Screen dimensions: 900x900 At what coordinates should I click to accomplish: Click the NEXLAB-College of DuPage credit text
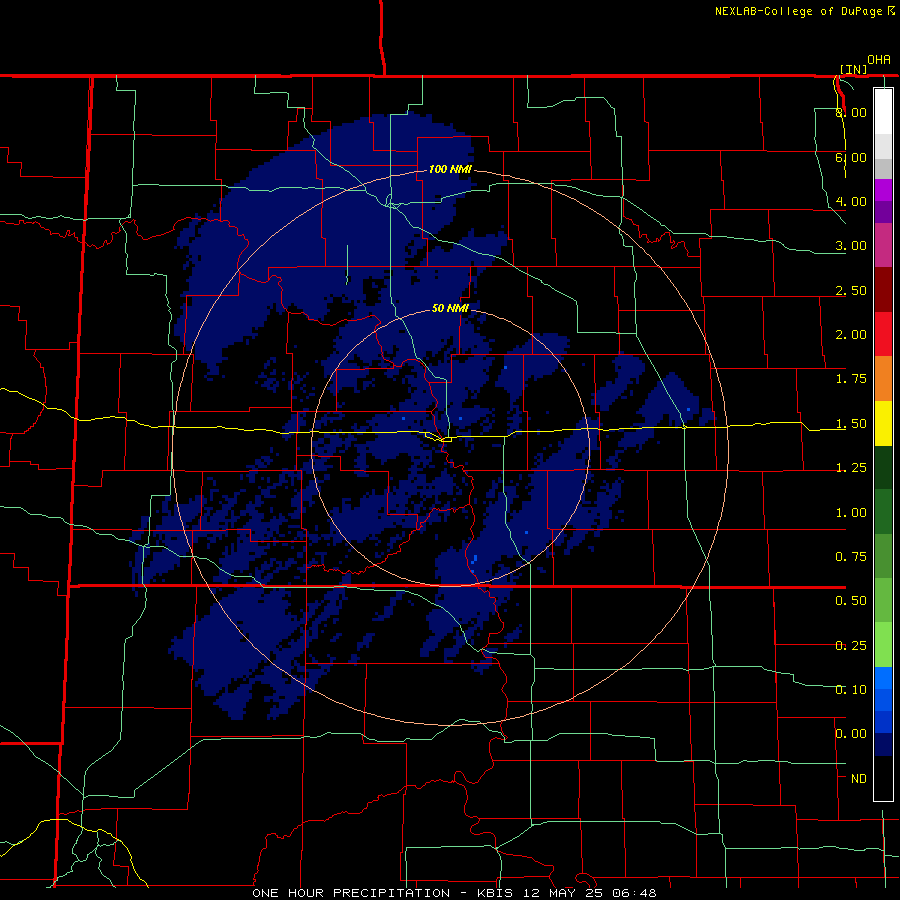pyautogui.click(x=804, y=11)
